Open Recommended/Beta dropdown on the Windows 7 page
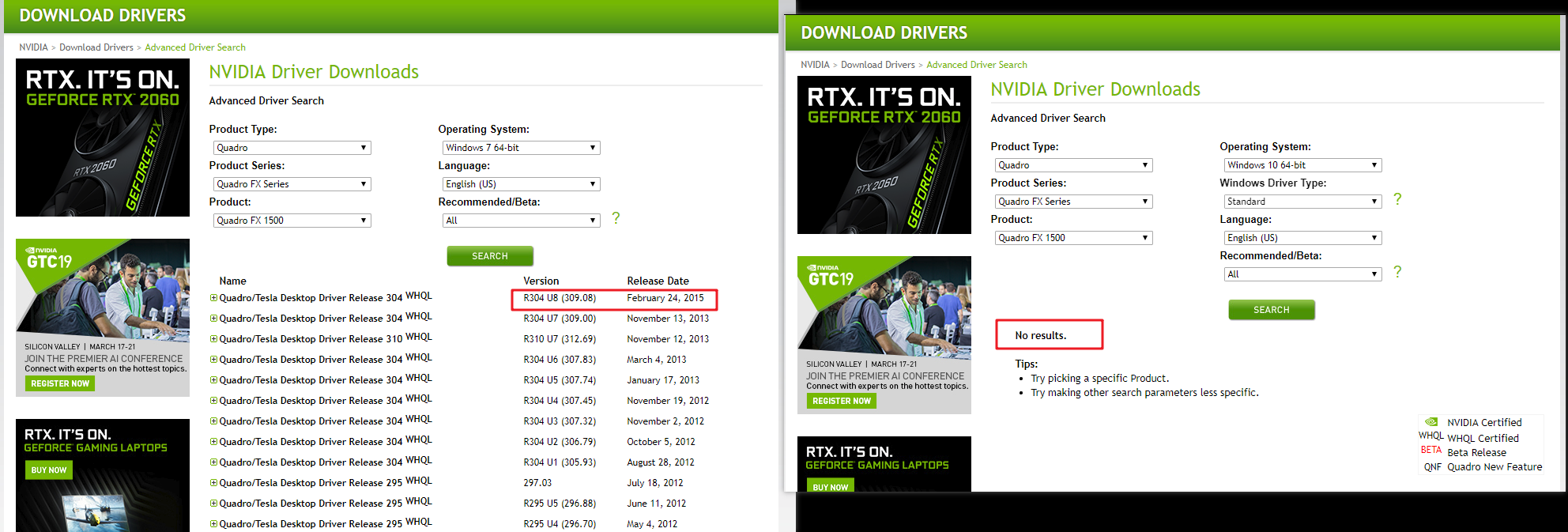The width and height of the screenshot is (1568, 532). click(x=521, y=221)
